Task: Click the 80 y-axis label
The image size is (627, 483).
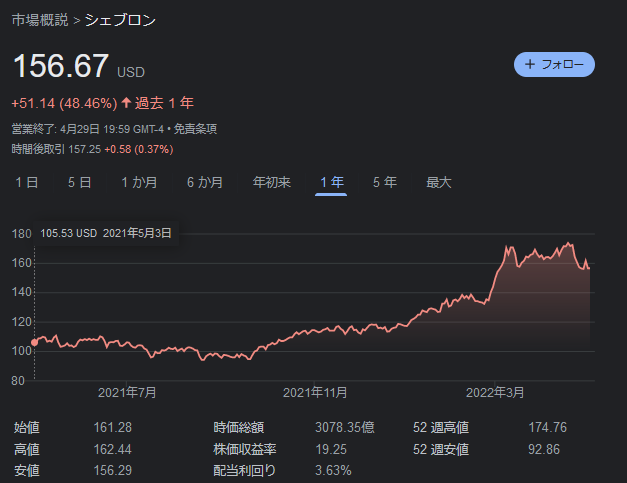Action: coord(18,381)
